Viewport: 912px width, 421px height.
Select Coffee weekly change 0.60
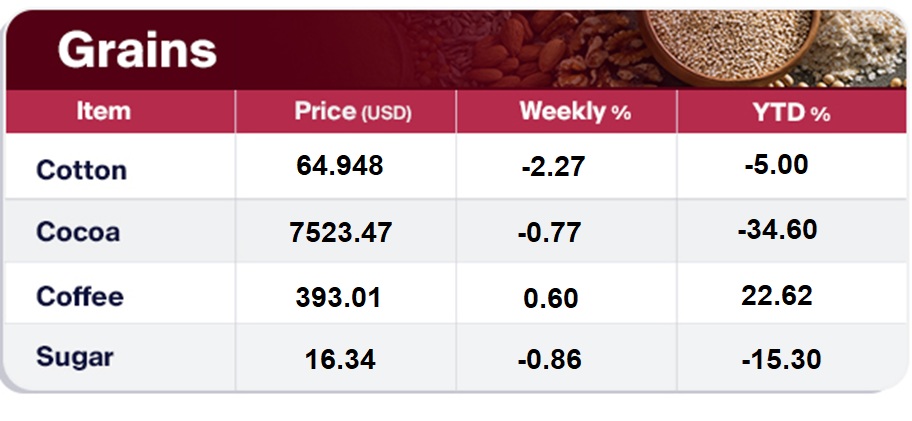pyautogui.click(x=551, y=299)
